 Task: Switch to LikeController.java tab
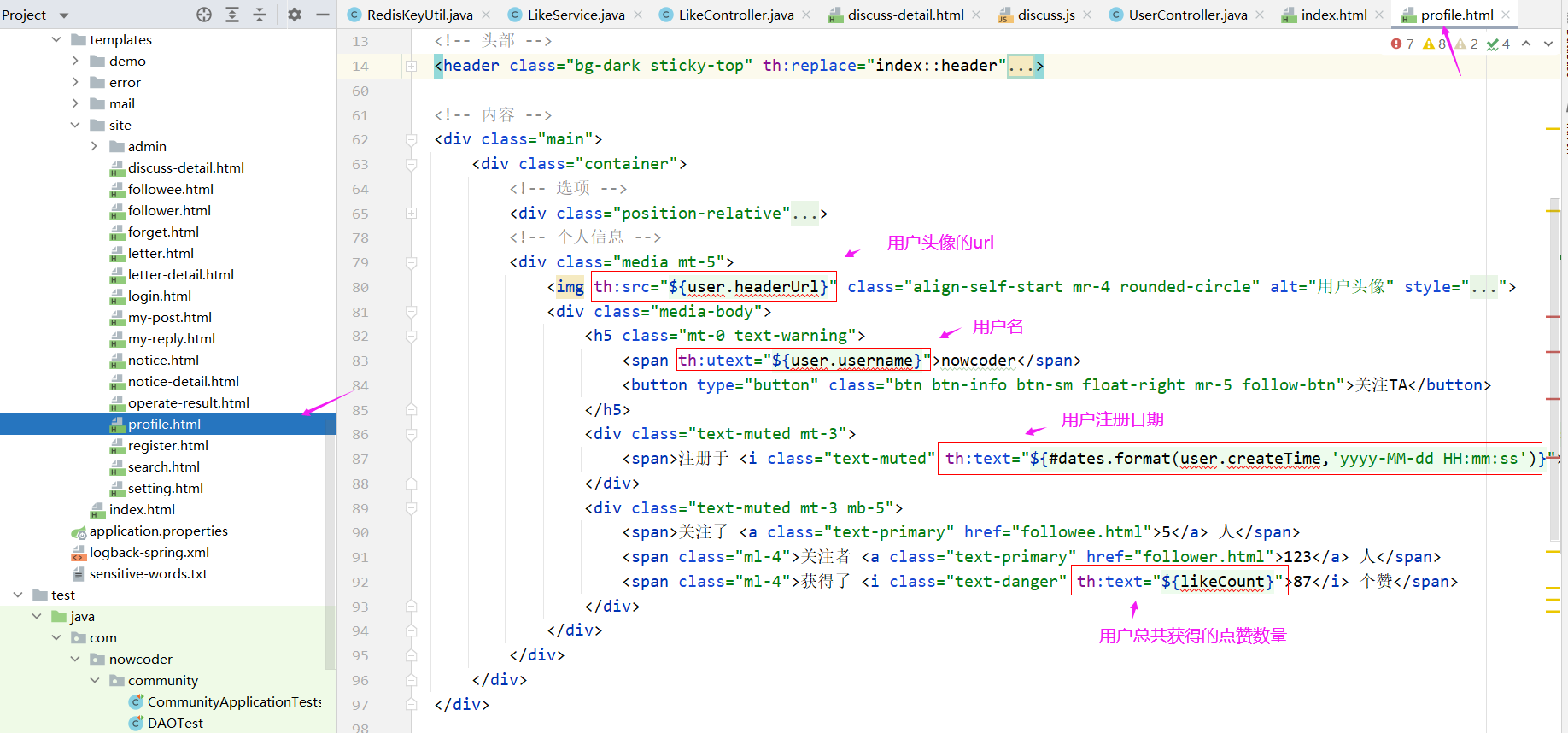click(x=735, y=15)
